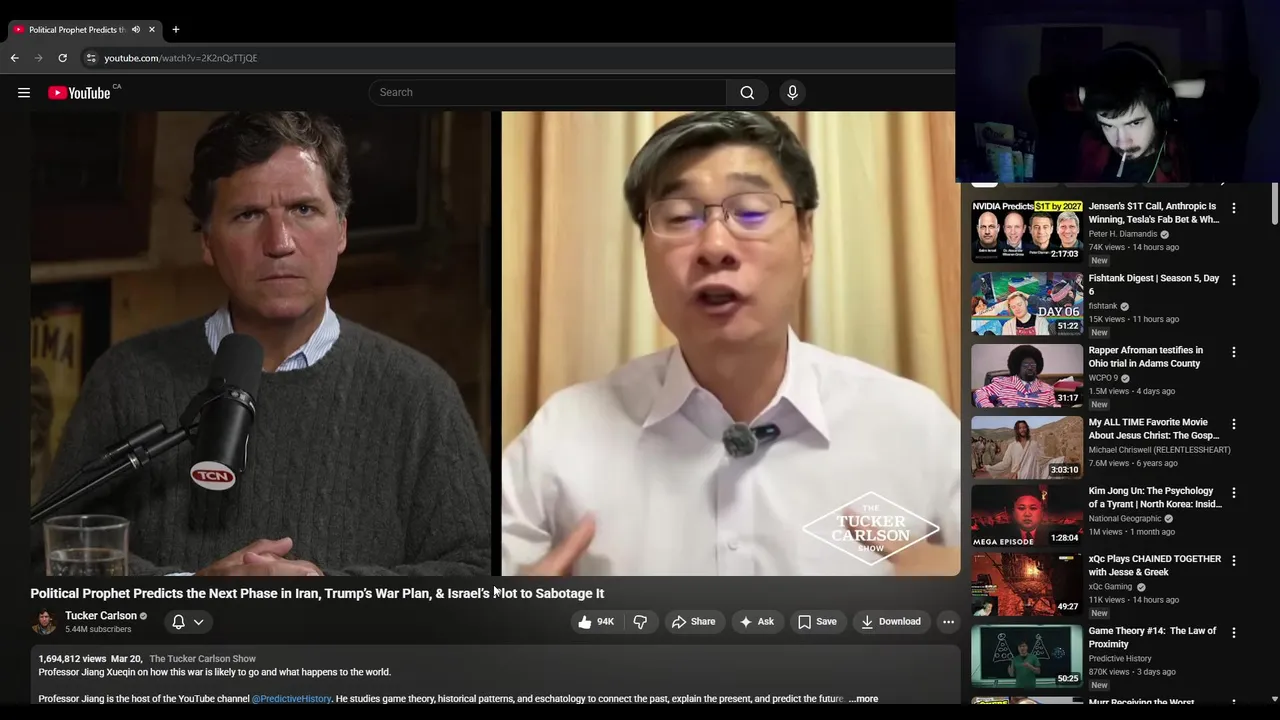Image resolution: width=1280 pixels, height=720 pixels.
Task: Download the video
Action: click(x=890, y=622)
